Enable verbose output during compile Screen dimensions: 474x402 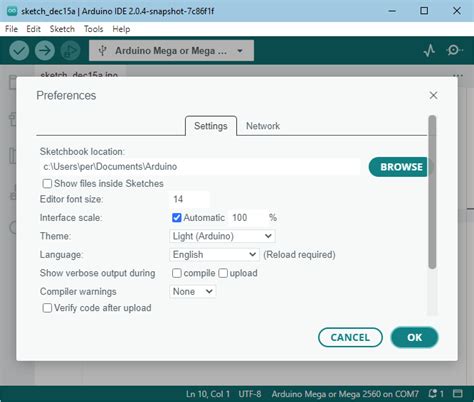point(177,273)
